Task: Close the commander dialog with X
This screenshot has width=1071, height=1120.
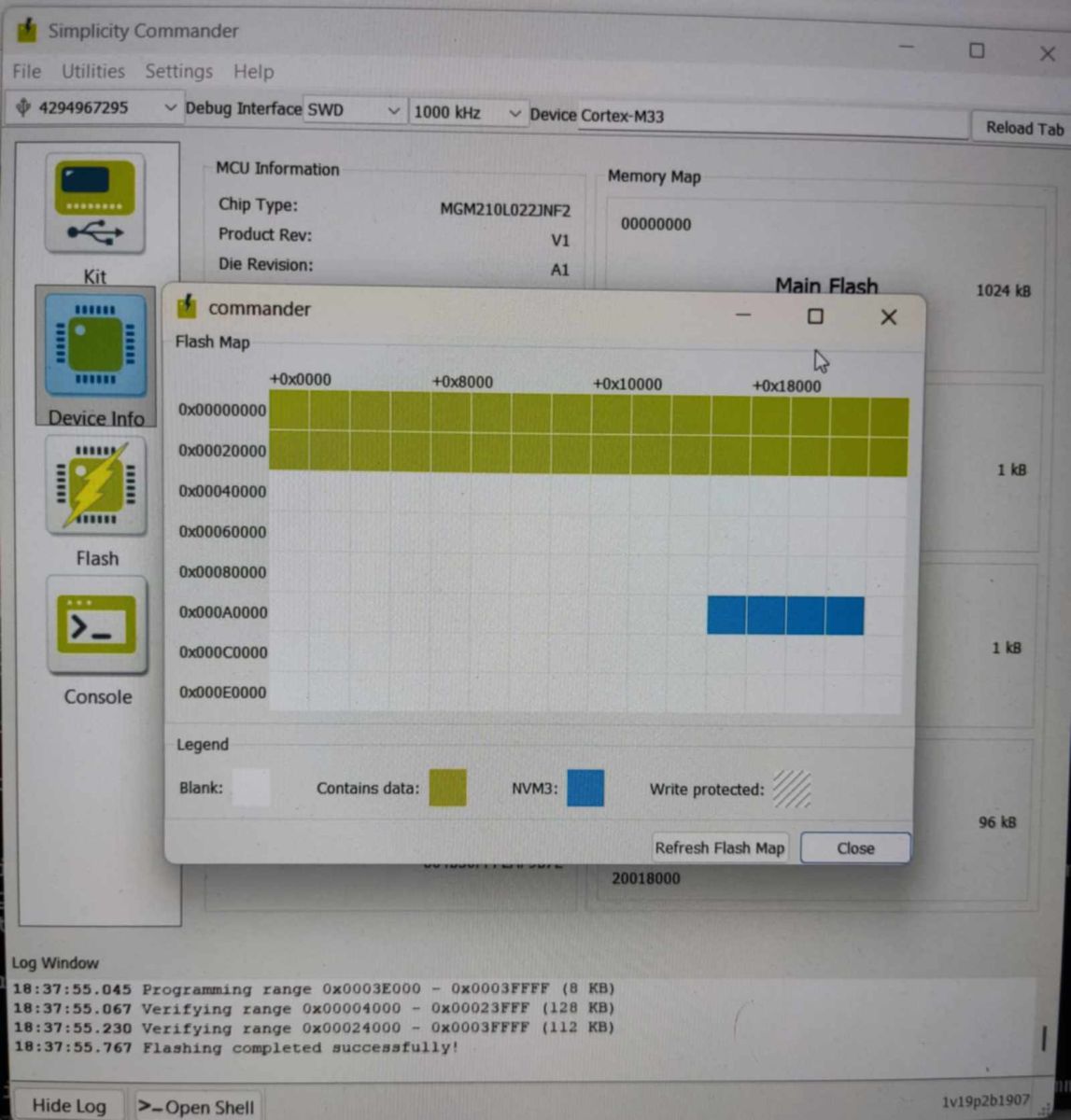Action: [x=888, y=317]
